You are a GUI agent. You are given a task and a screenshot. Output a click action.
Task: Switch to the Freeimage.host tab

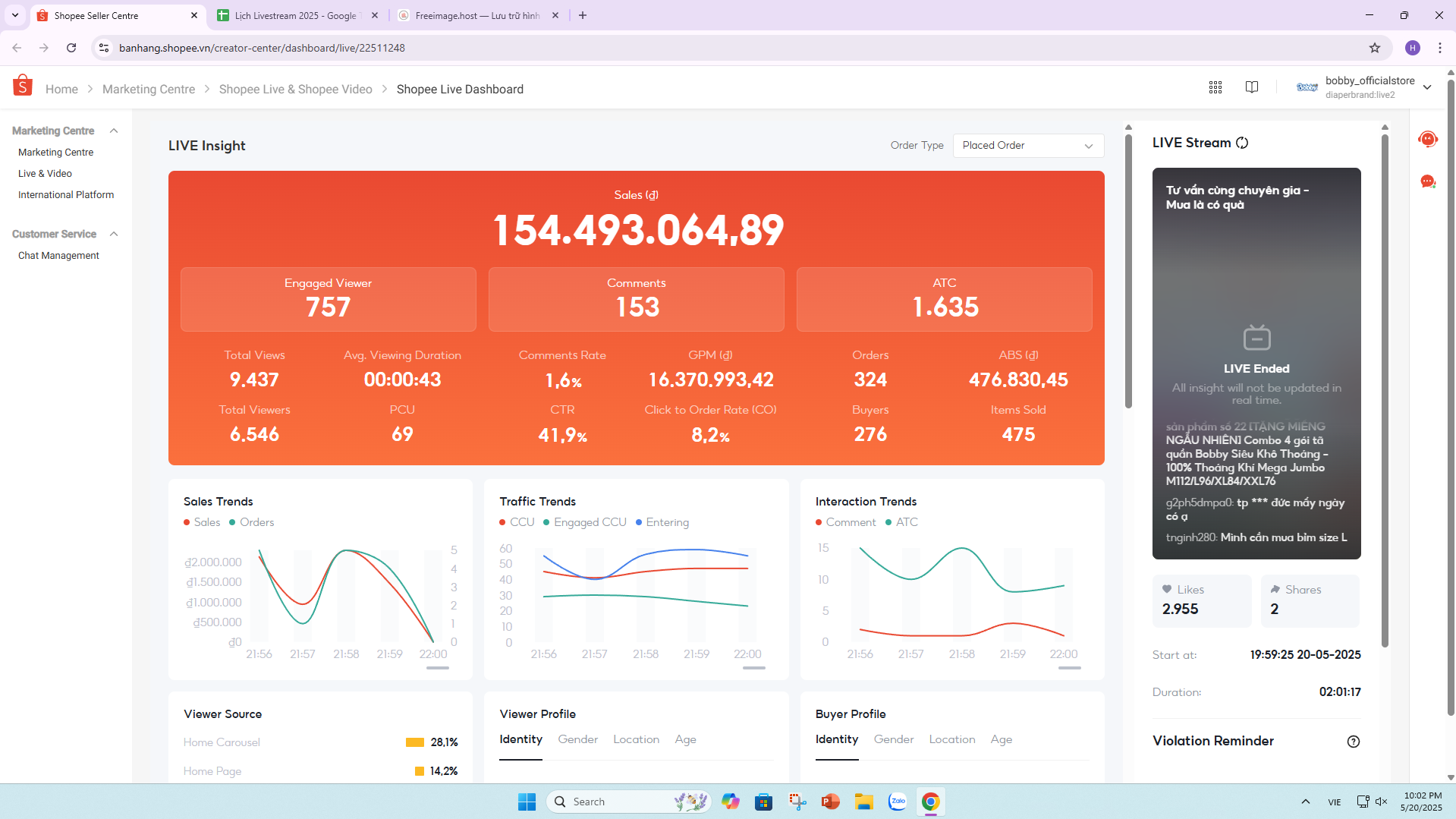tap(478, 15)
